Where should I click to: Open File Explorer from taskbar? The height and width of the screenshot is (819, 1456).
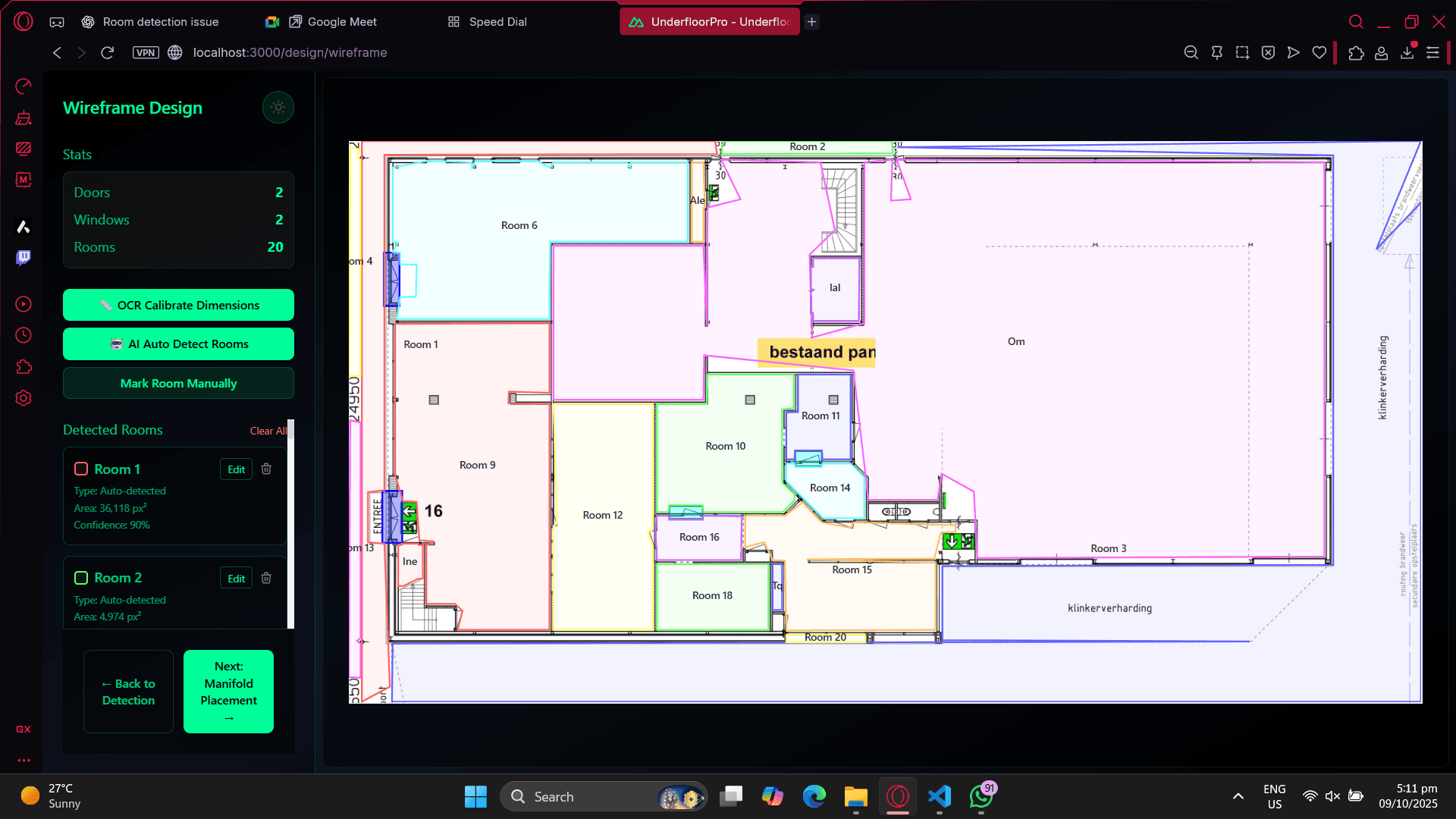(x=855, y=797)
